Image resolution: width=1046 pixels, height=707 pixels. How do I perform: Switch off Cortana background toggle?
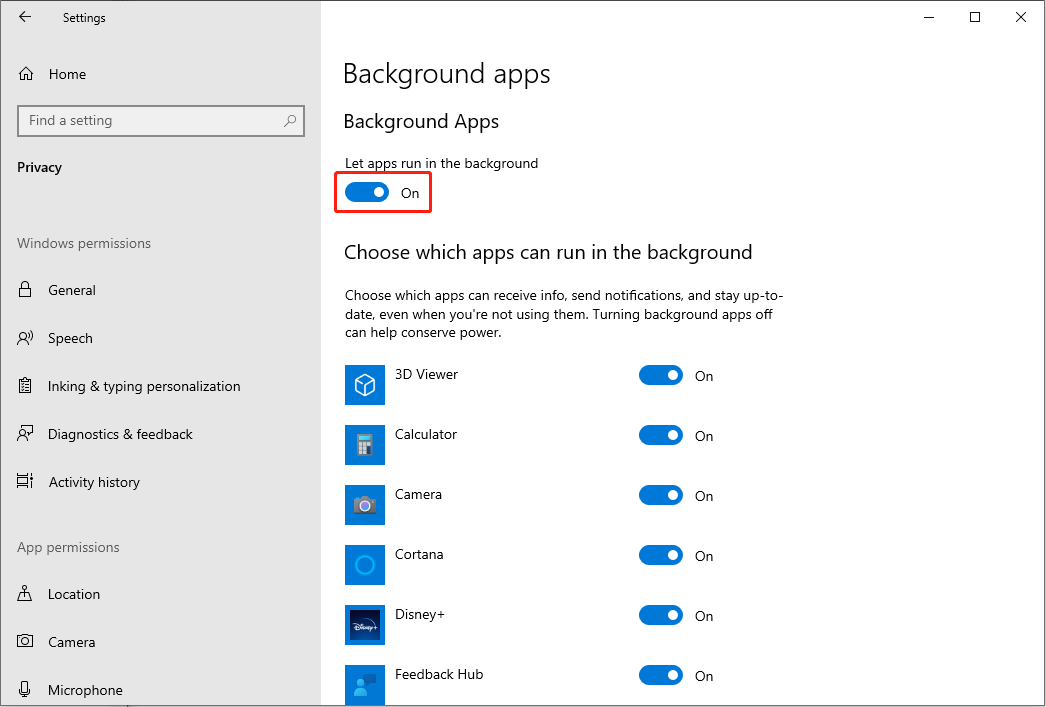click(661, 556)
